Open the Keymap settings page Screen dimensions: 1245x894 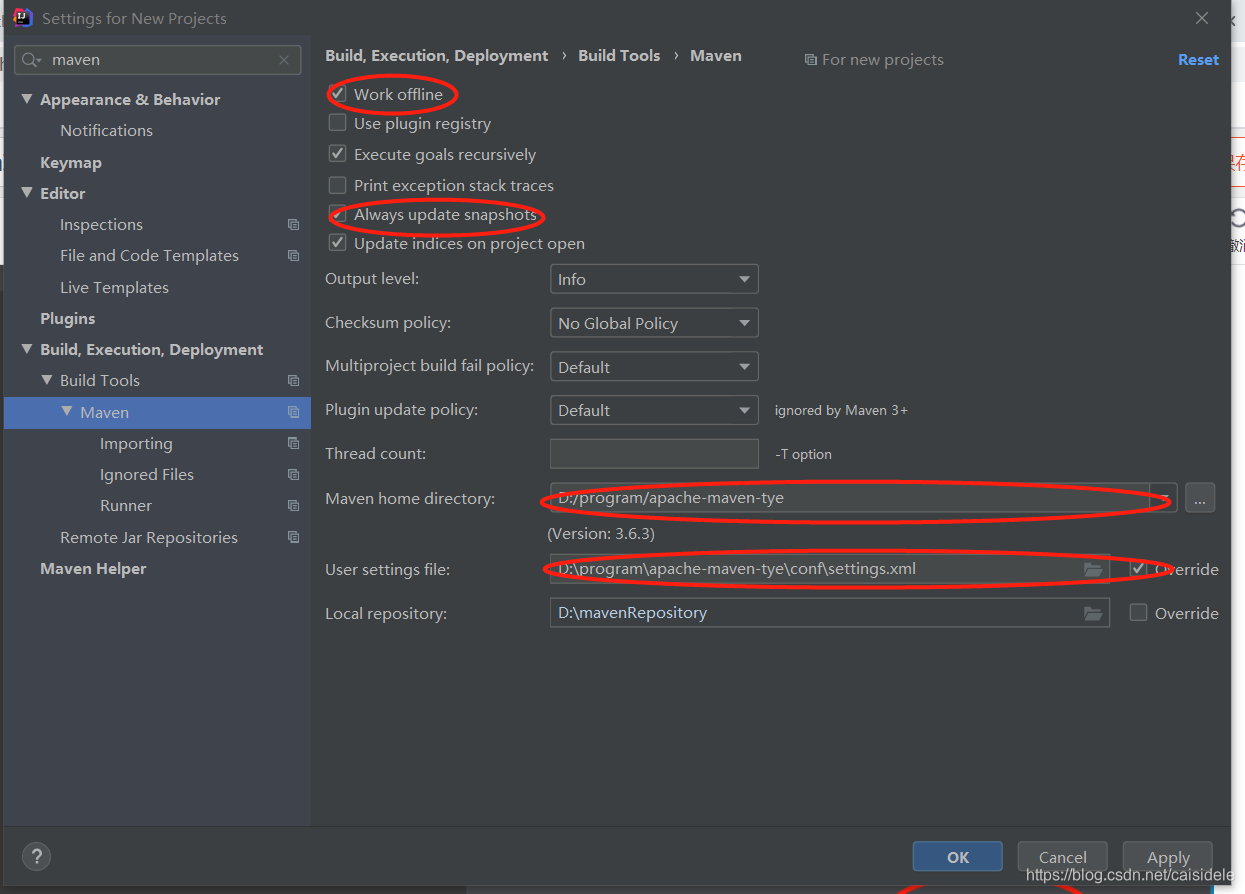(71, 163)
